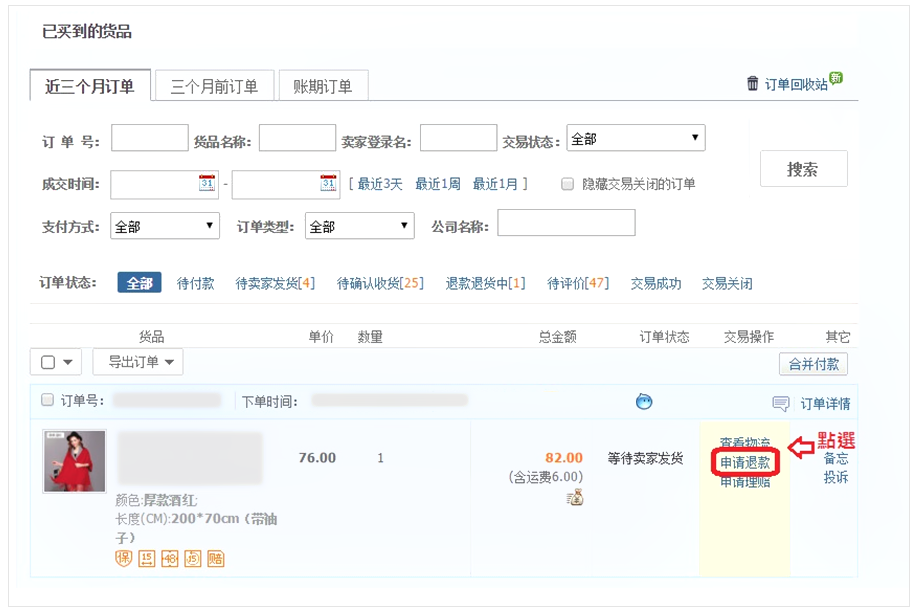
Task: Open the 交易状态 dropdown
Action: [635, 139]
